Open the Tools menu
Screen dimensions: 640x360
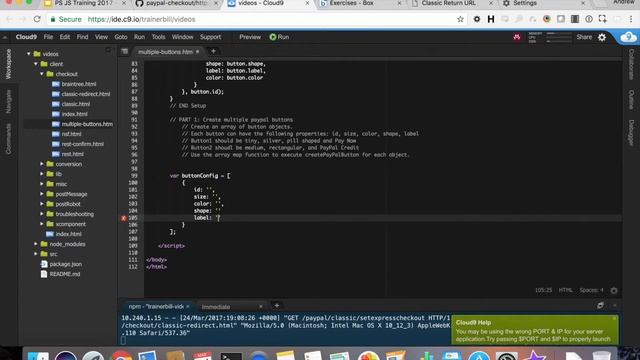(x=158, y=37)
